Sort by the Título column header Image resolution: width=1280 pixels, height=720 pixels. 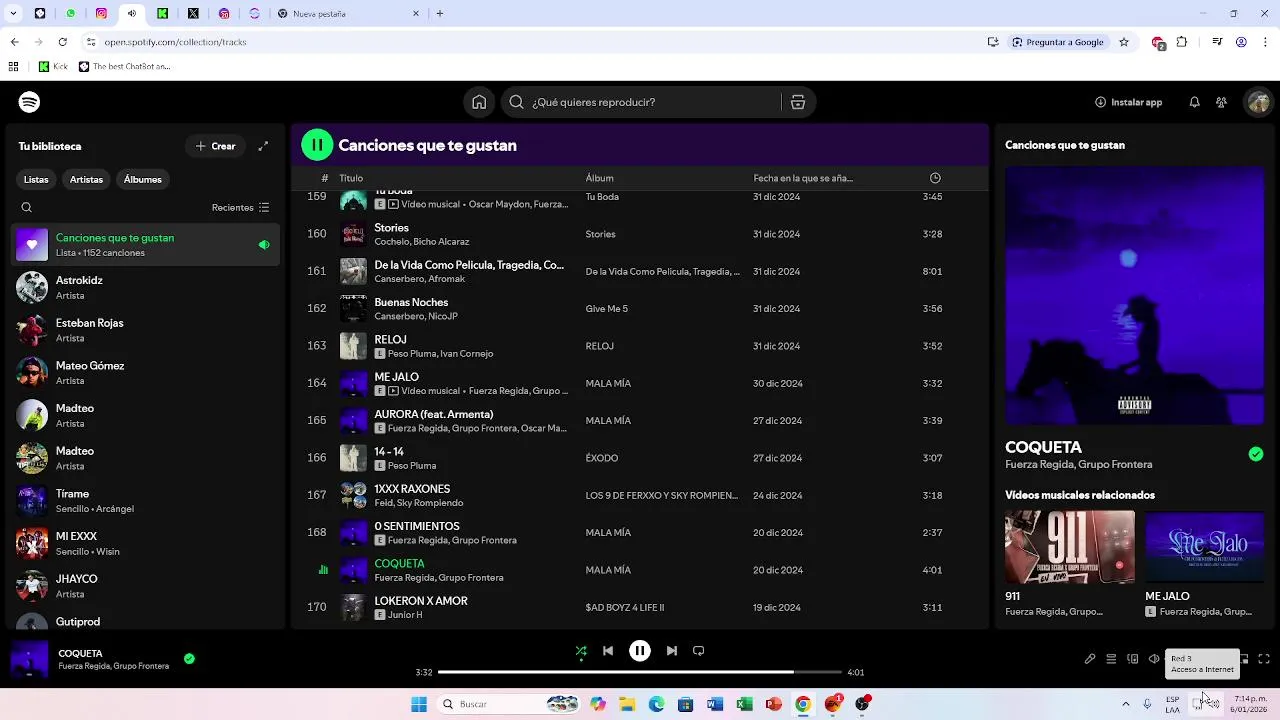point(351,178)
